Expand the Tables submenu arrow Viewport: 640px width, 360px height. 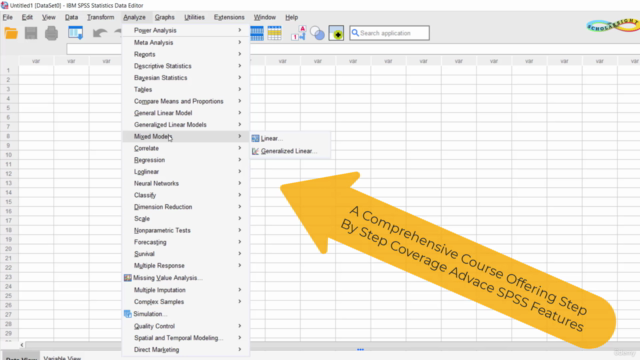pyautogui.click(x=240, y=89)
